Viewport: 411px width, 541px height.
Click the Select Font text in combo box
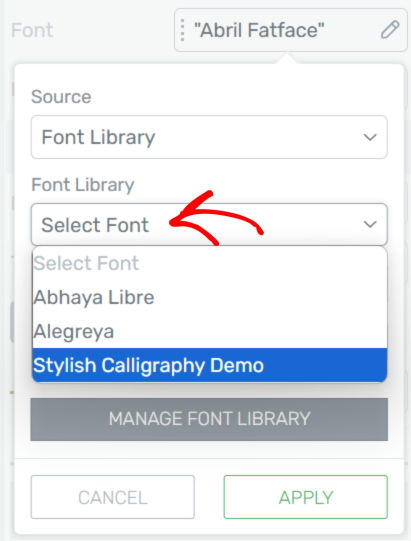pos(95,225)
